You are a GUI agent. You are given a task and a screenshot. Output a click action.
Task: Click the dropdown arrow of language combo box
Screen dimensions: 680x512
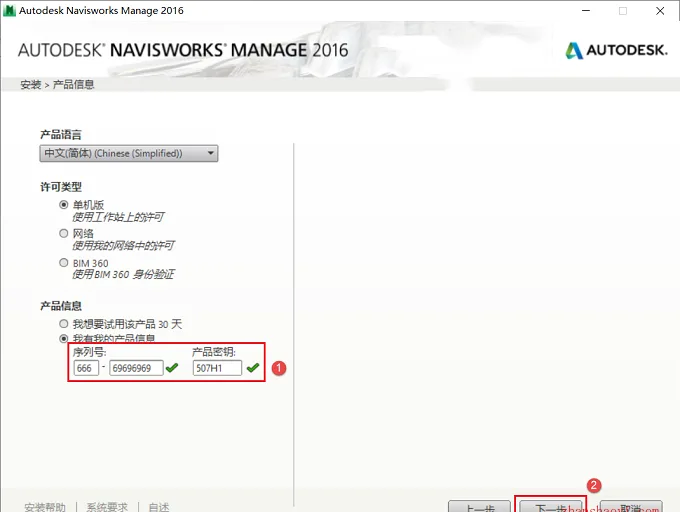(211, 153)
